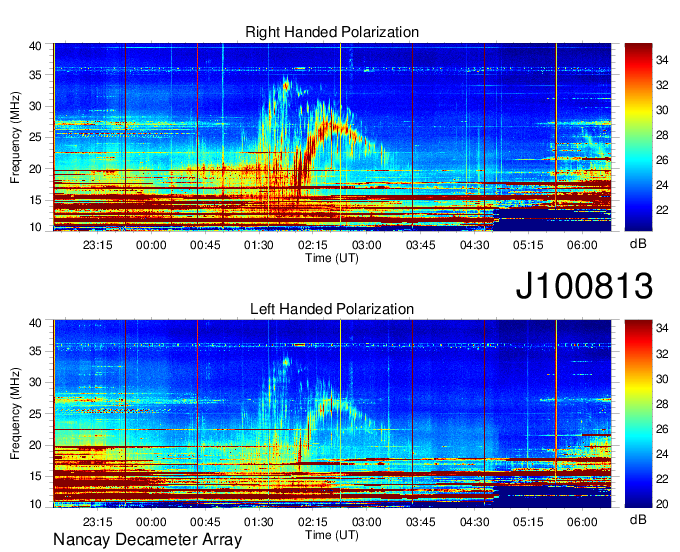Click the '10' frequency tick of Left Handed plot
Viewport: 680px width, 552px height.
click(36, 504)
